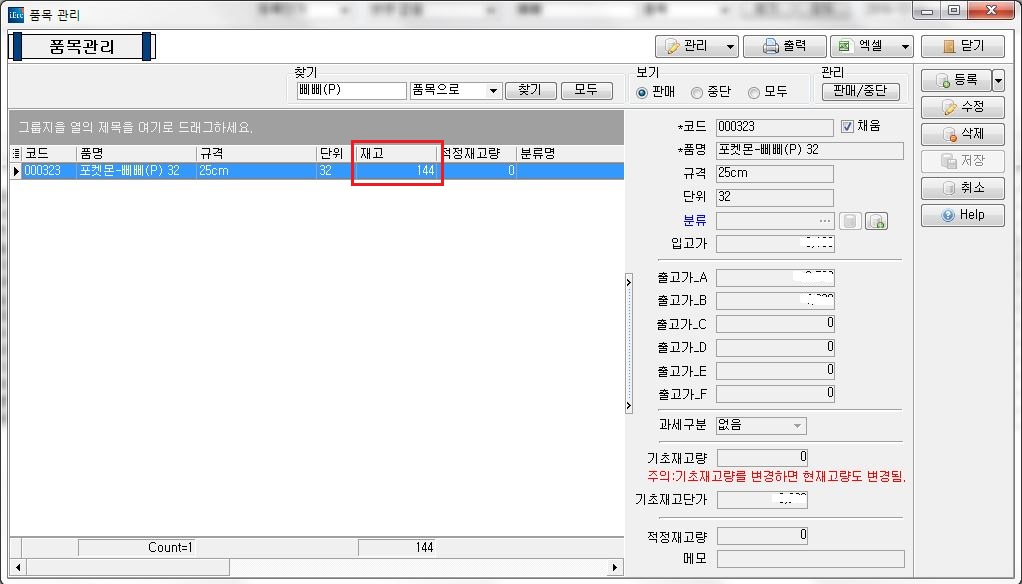Click the add category icon beside 분류
Screen dimensions: 1022x584
[876, 221]
